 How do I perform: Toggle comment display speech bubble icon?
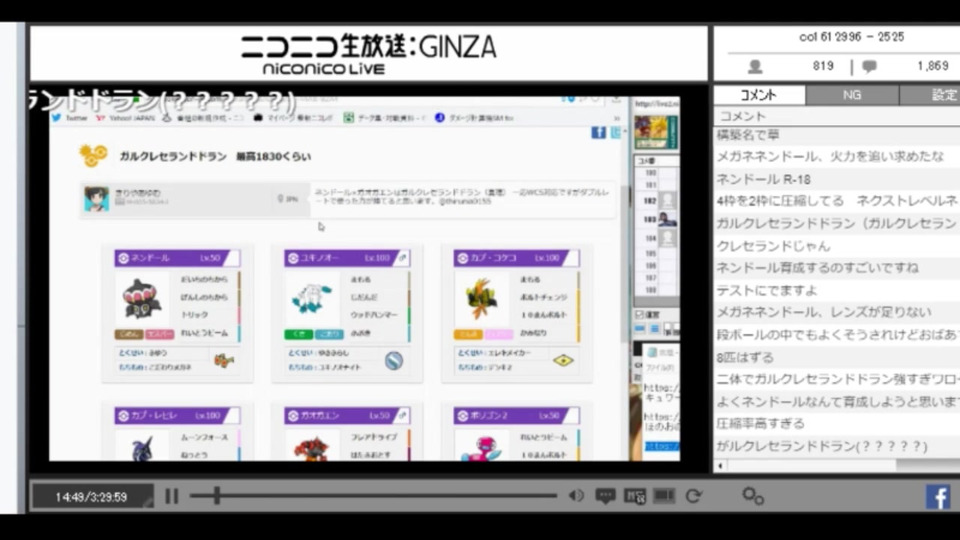point(605,496)
